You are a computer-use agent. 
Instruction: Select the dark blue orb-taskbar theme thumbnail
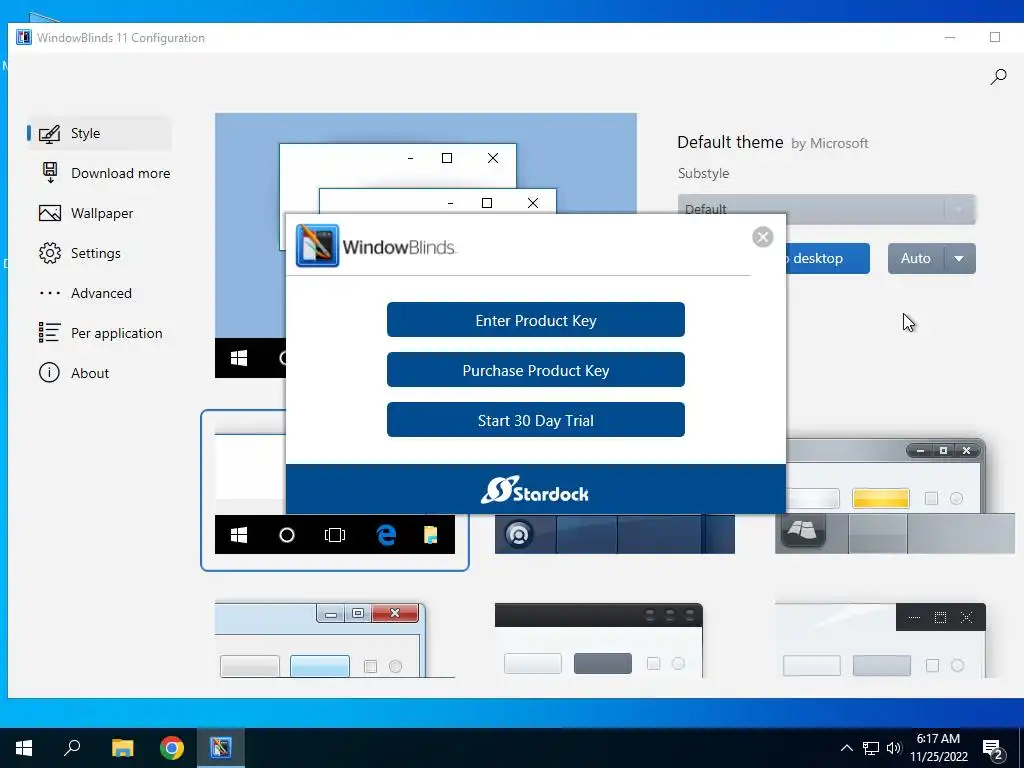click(x=615, y=534)
